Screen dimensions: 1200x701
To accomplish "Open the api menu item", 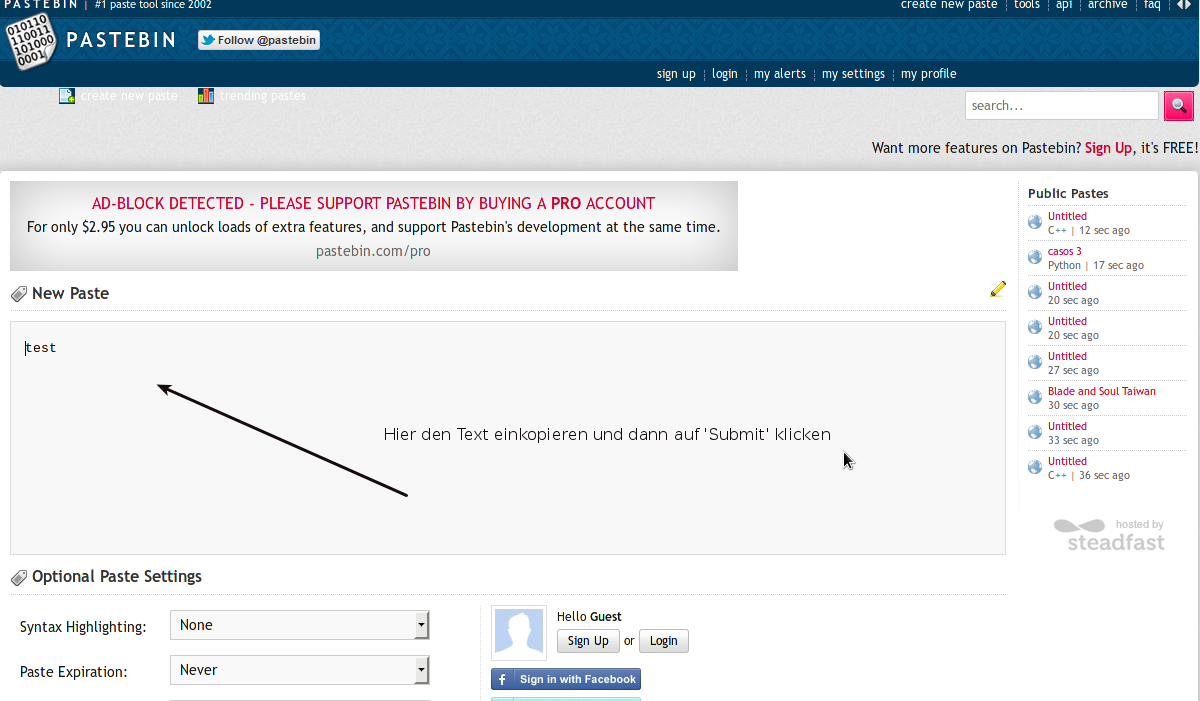I will [1064, 5].
